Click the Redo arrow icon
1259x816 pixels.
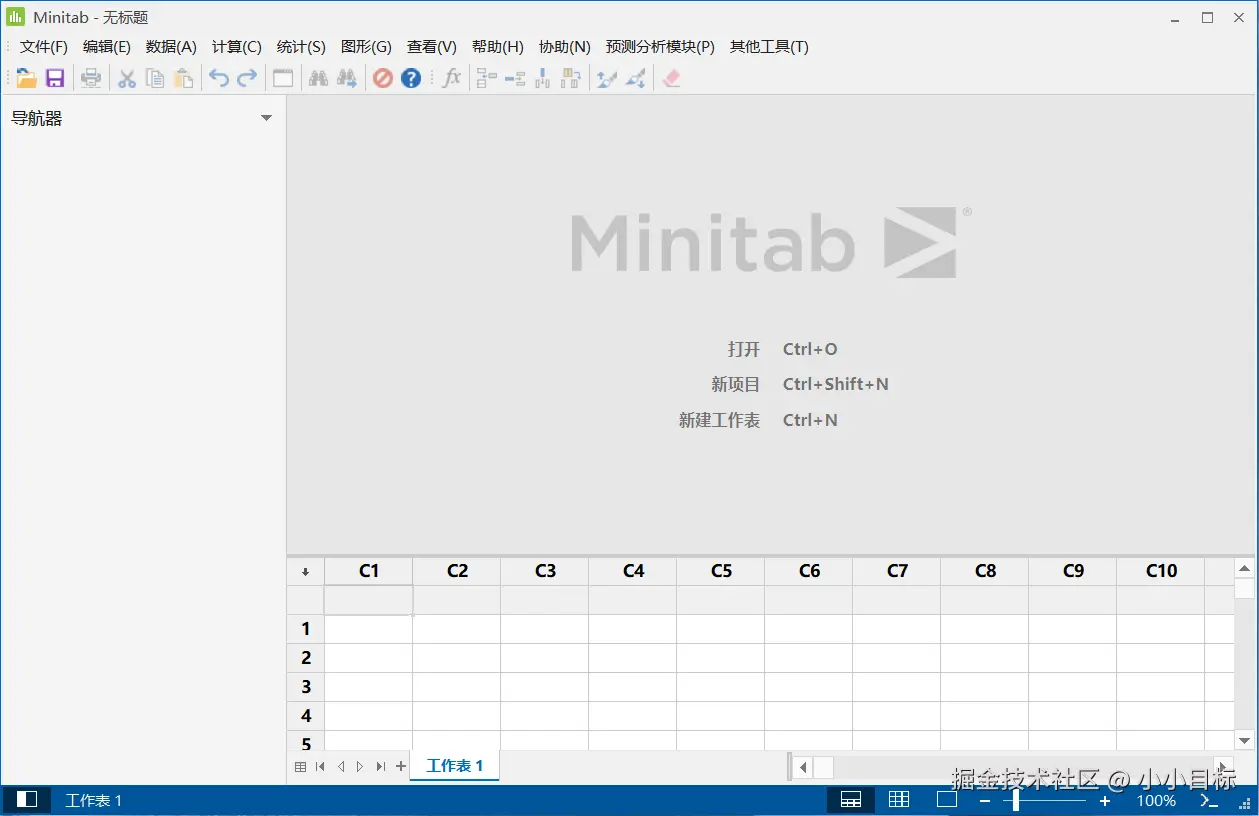pyautogui.click(x=247, y=78)
